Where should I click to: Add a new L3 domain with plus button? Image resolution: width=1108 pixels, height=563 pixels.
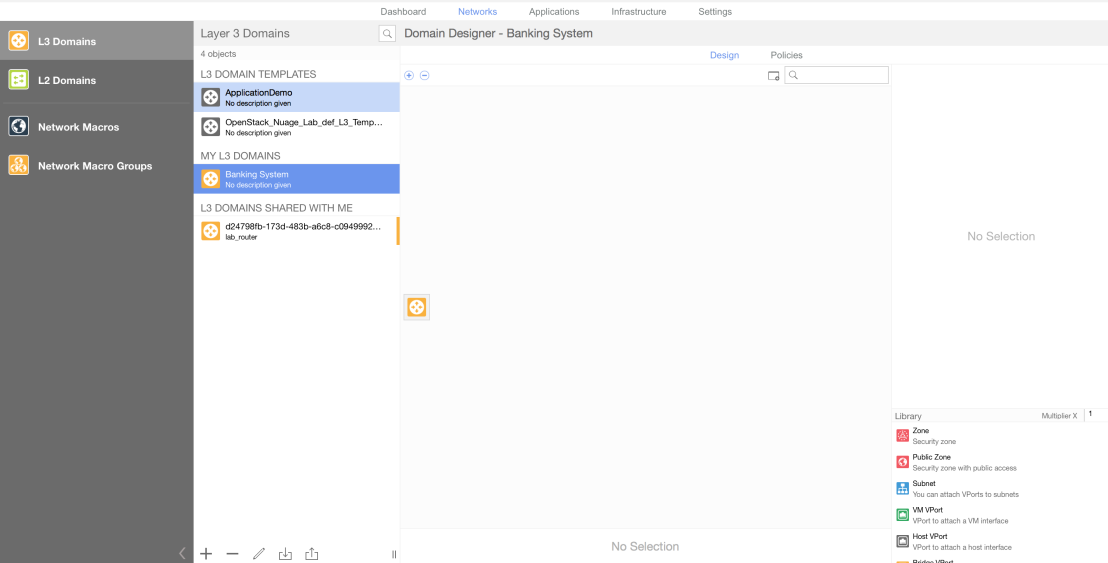coord(206,553)
